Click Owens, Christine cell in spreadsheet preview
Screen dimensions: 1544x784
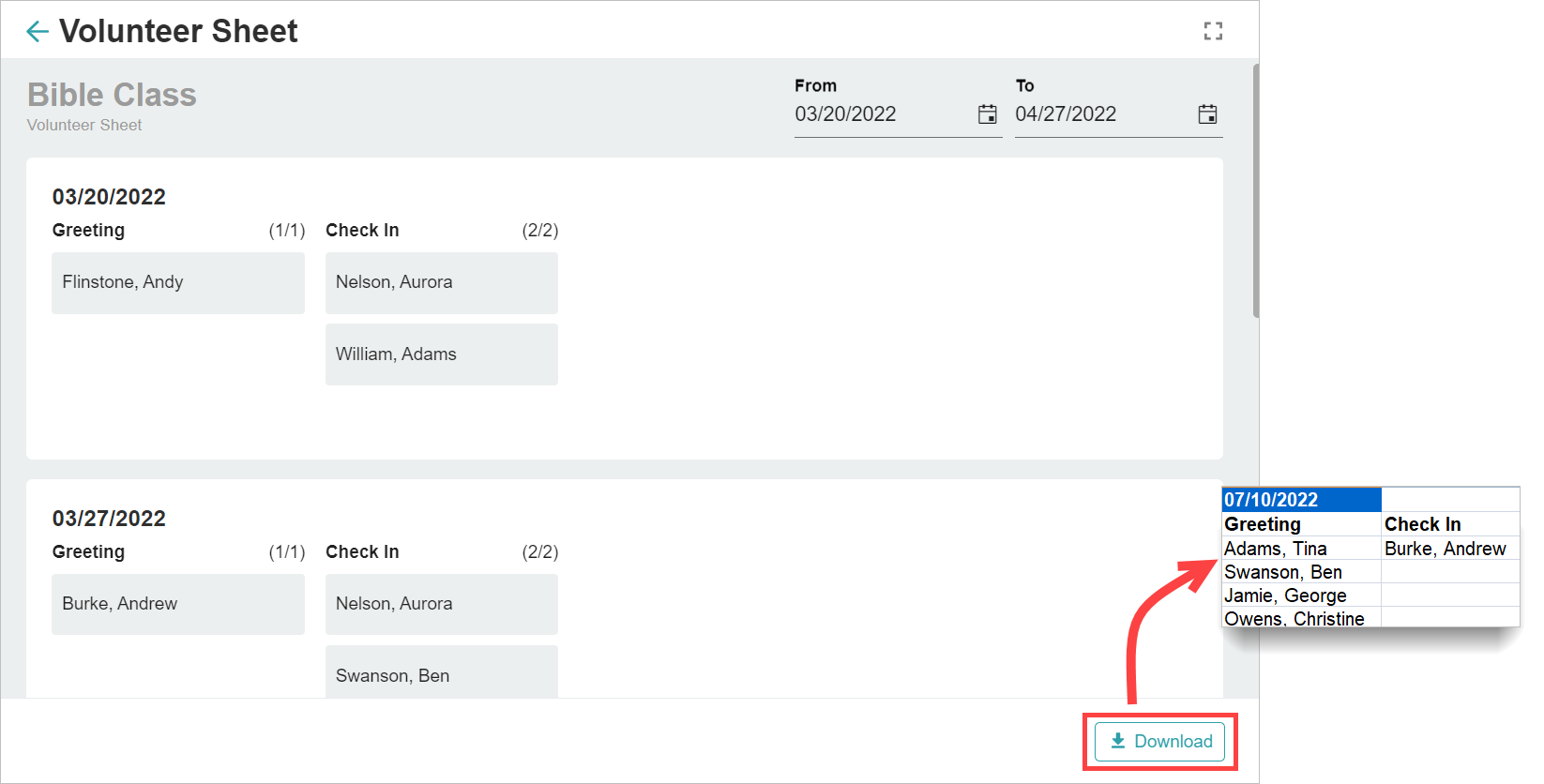coord(1301,618)
